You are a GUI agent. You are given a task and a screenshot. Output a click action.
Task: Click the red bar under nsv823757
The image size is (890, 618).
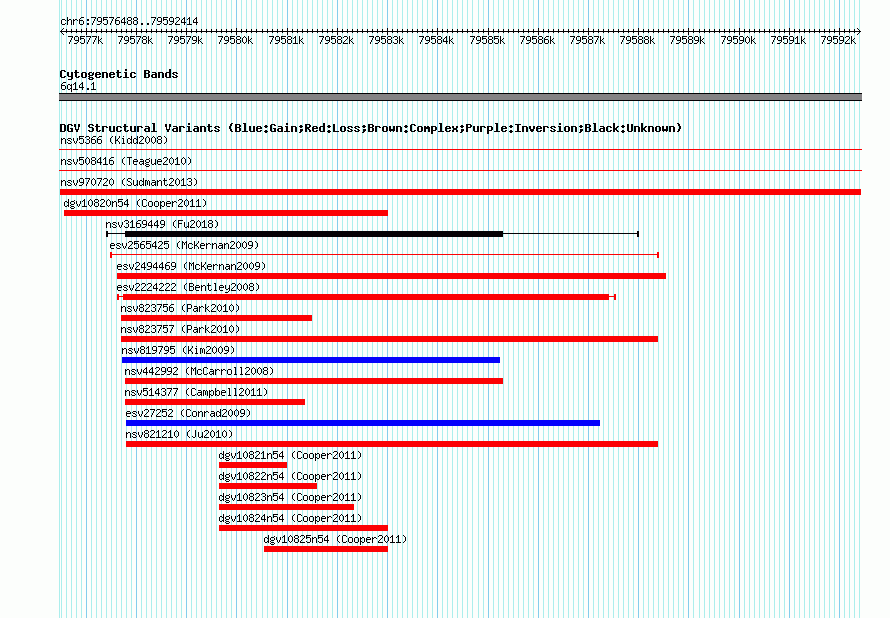click(x=389, y=339)
